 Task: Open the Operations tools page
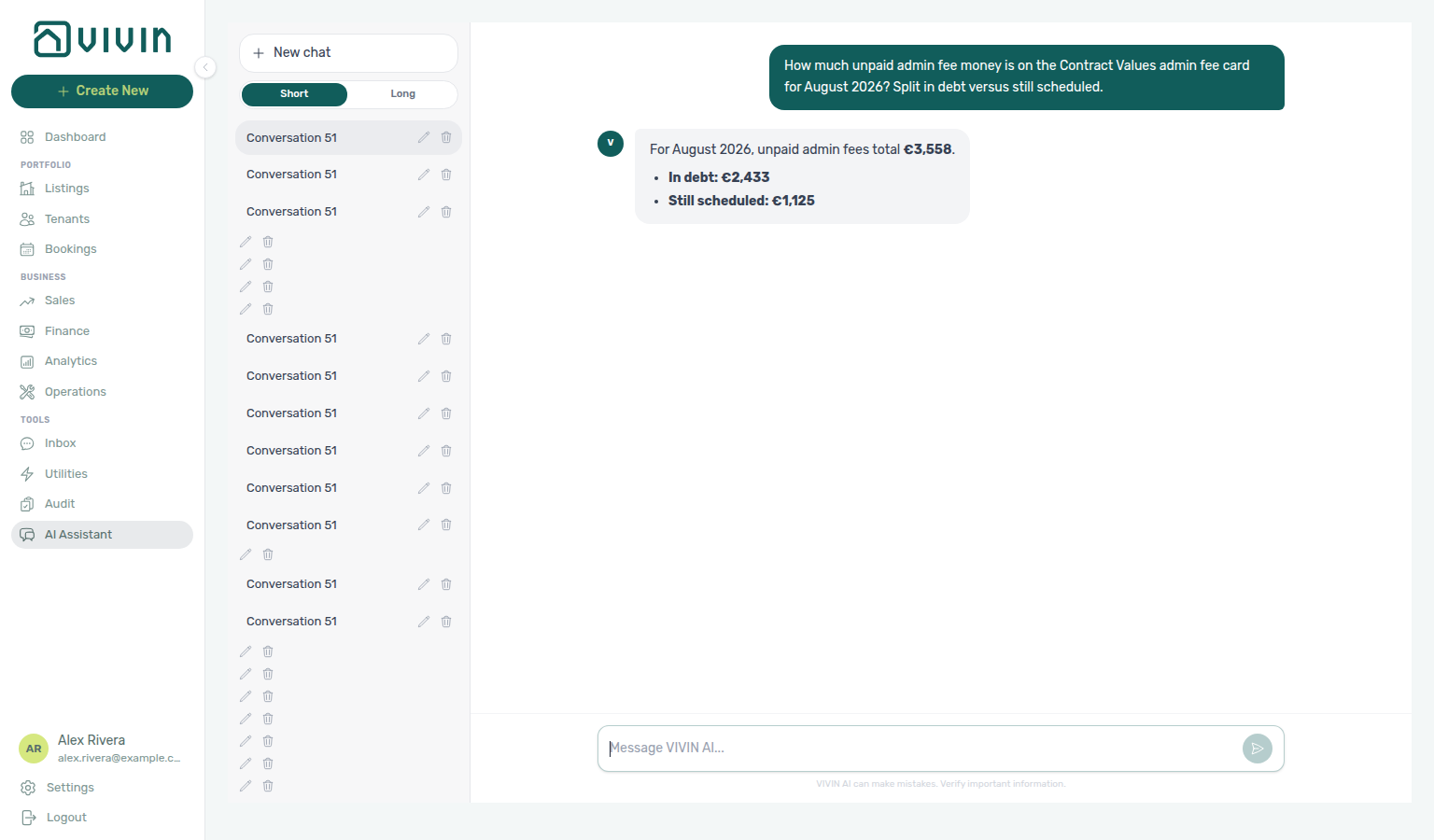(102, 392)
